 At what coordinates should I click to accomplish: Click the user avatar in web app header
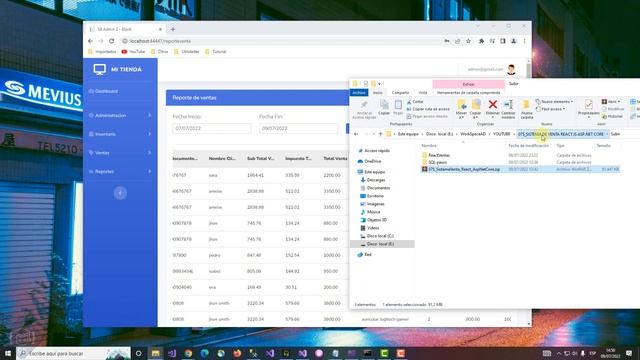pyautogui.click(x=511, y=69)
